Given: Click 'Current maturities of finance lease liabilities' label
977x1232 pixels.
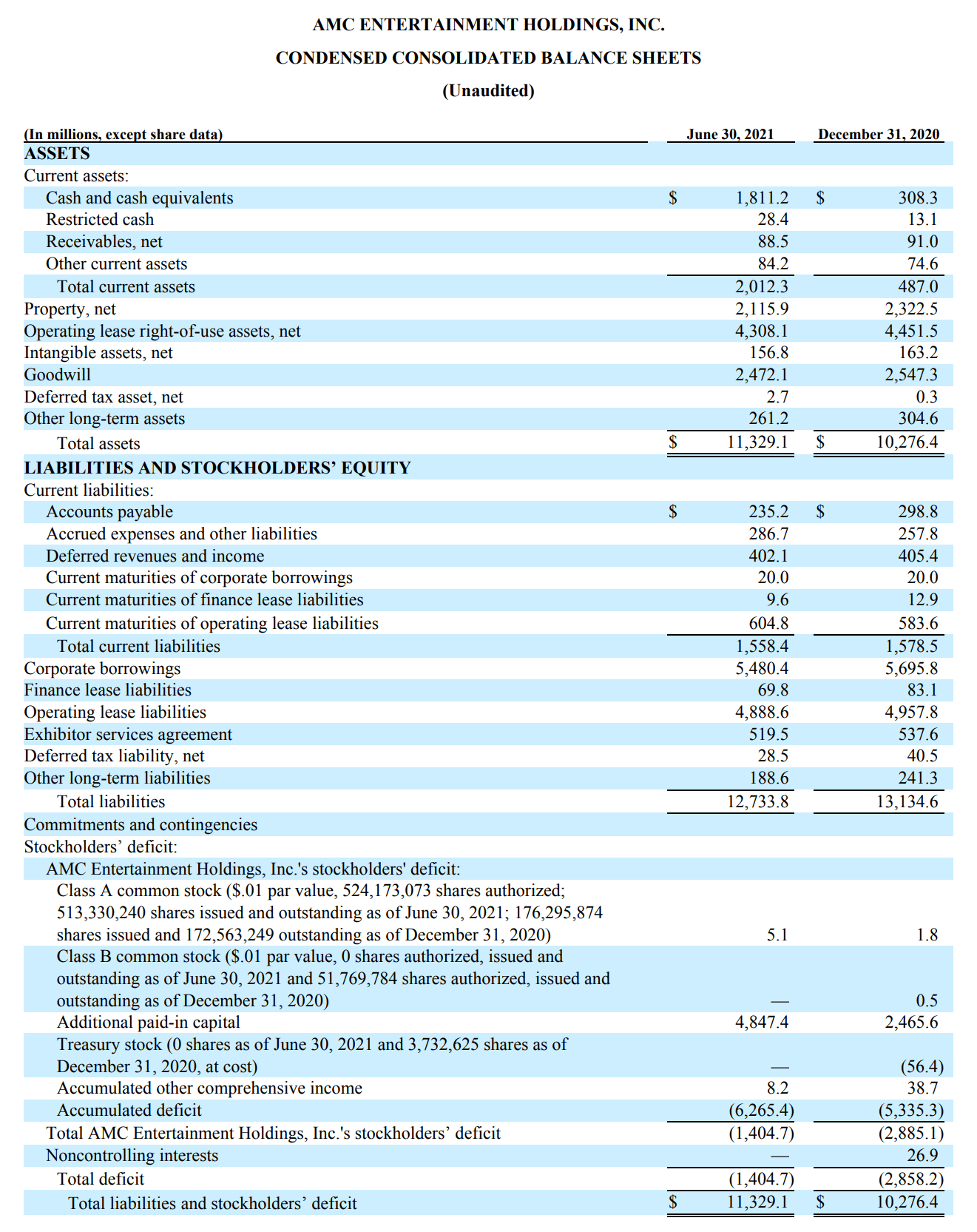Looking at the screenshot, I should [x=205, y=600].
